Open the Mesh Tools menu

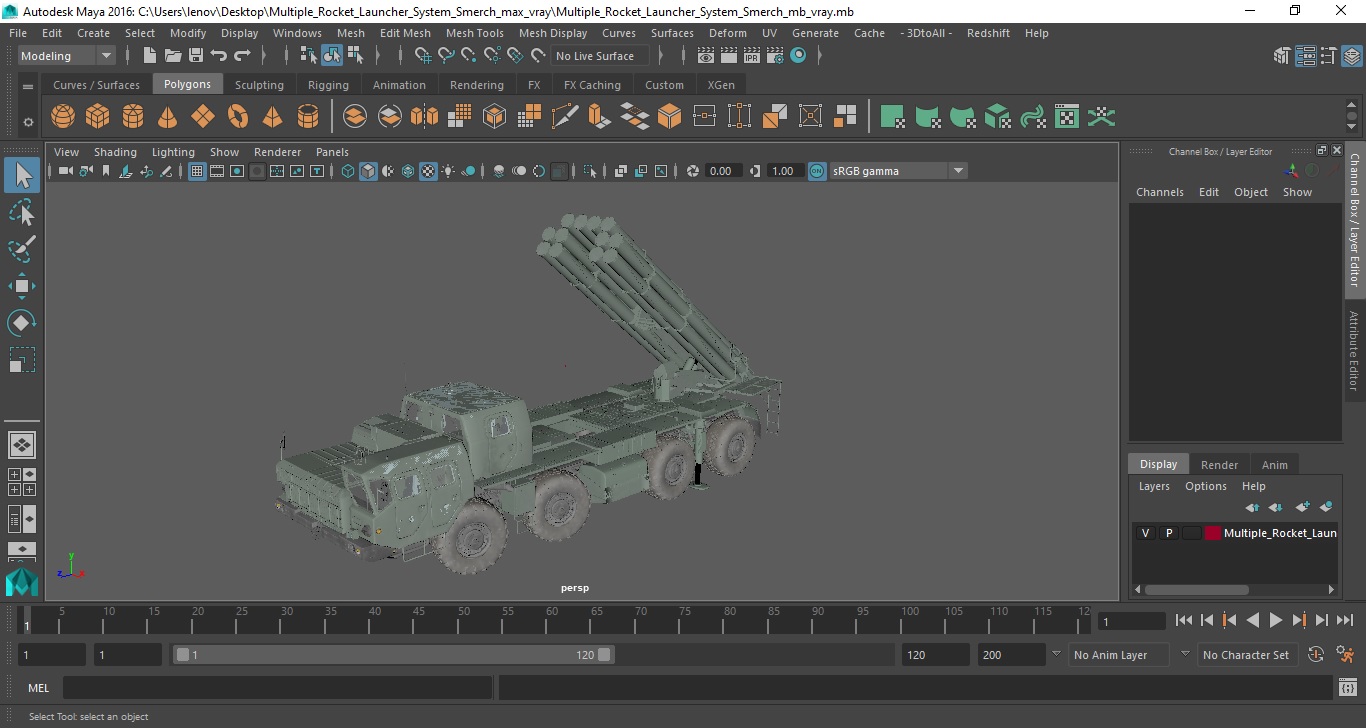[475, 33]
